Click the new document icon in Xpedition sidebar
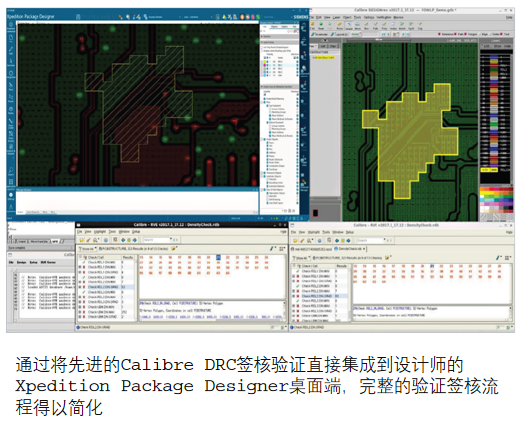521x428 pixels. (11, 38)
